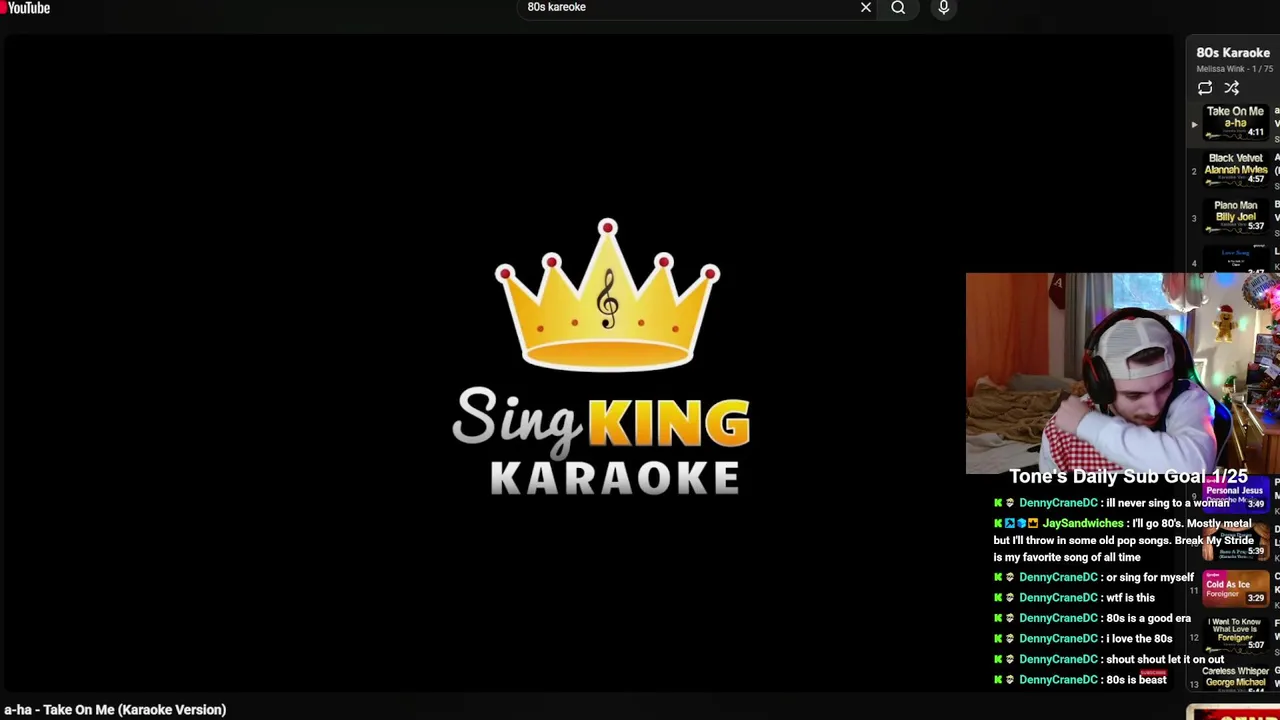This screenshot has width=1280, height=720.
Task: Click JaySandwiches crown badge icon
Action: (1033, 523)
